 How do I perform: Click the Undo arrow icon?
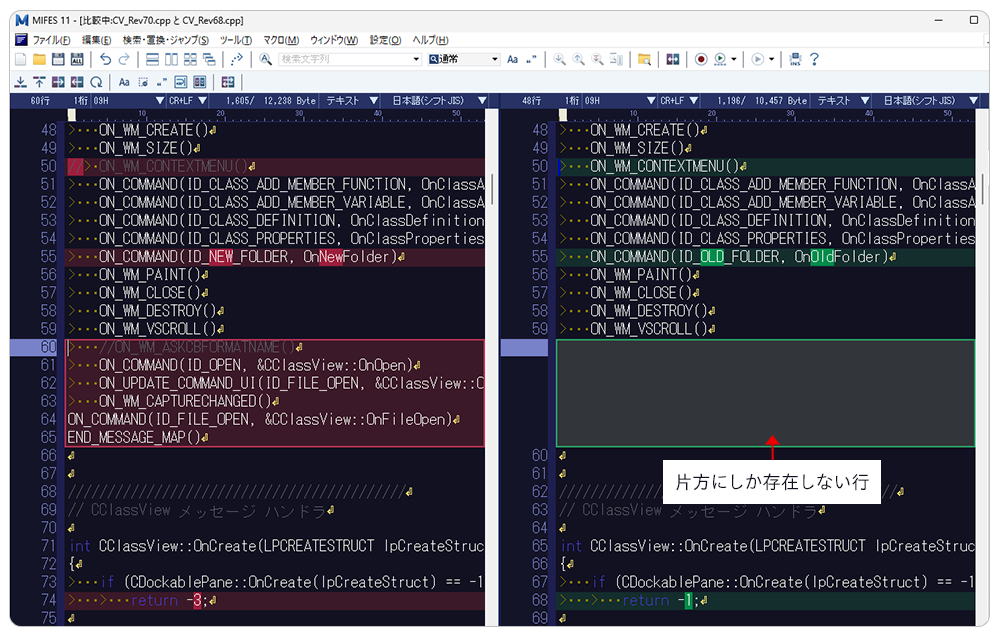[x=105, y=60]
